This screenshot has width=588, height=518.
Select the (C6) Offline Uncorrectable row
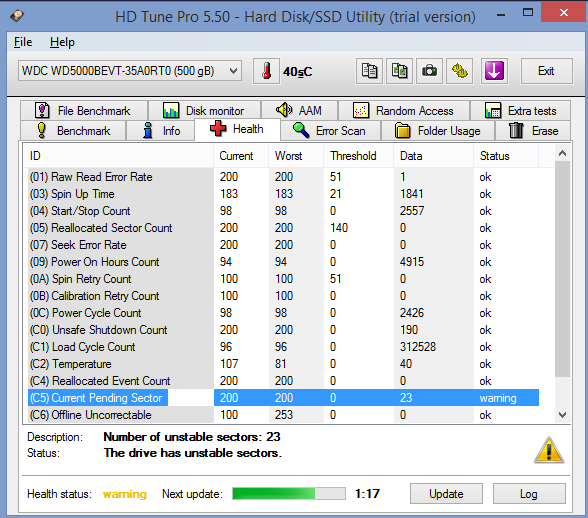(x=284, y=415)
